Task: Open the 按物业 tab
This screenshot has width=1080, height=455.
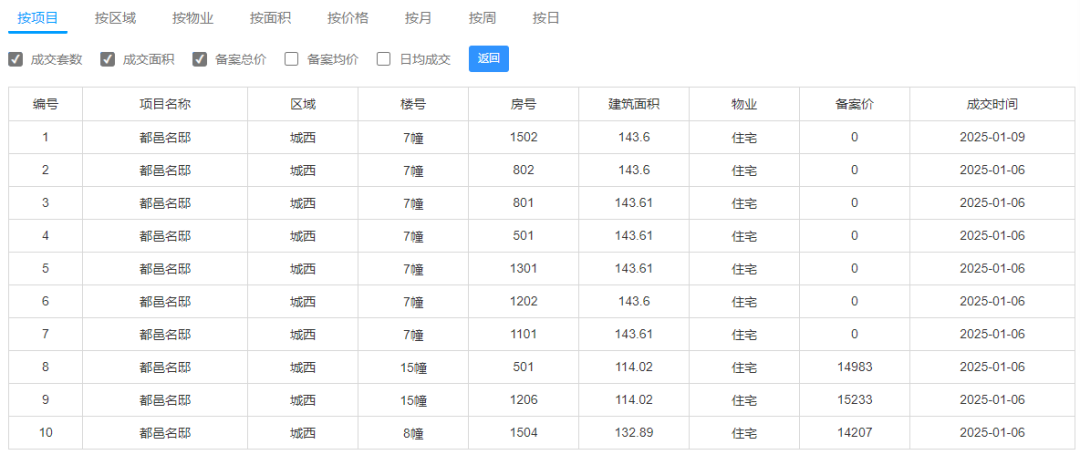Action: click(x=193, y=19)
